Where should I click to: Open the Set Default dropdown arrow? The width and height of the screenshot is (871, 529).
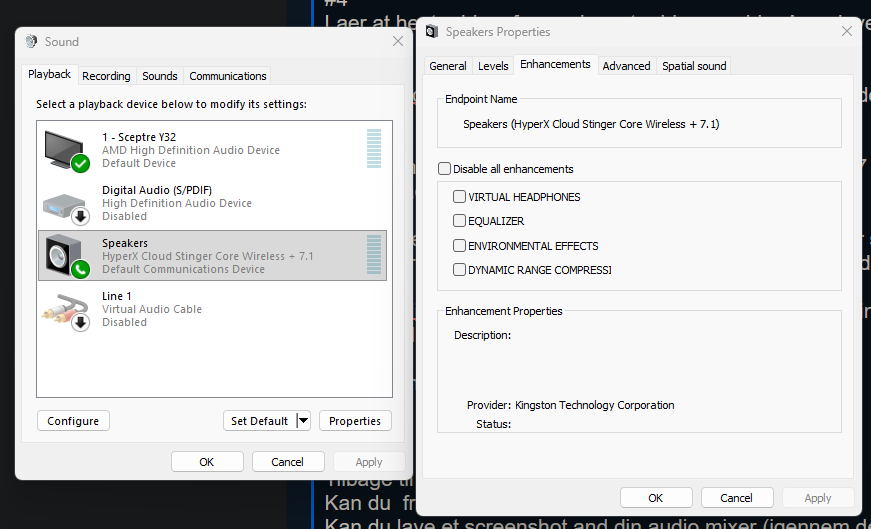click(x=303, y=421)
